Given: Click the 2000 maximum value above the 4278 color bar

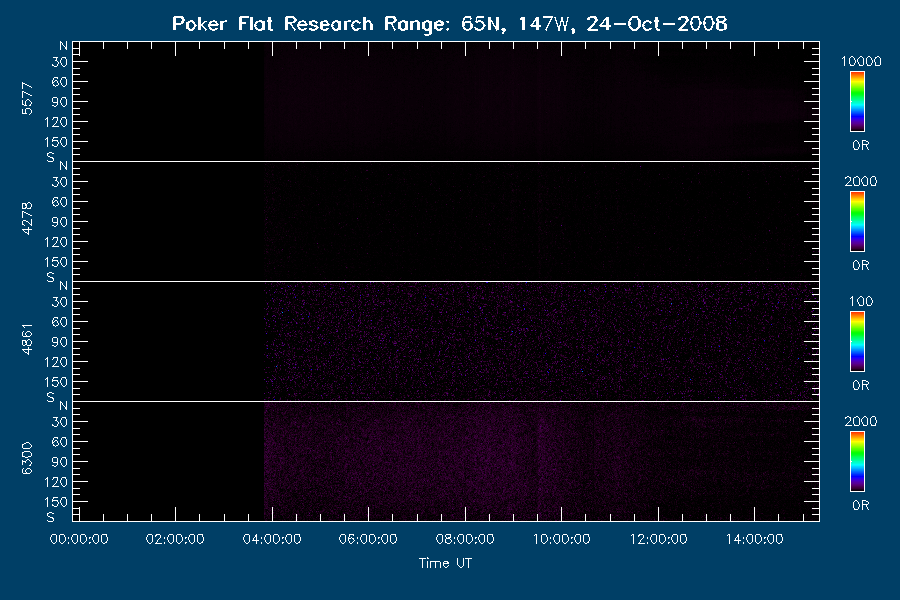Looking at the screenshot, I should coord(860,181).
